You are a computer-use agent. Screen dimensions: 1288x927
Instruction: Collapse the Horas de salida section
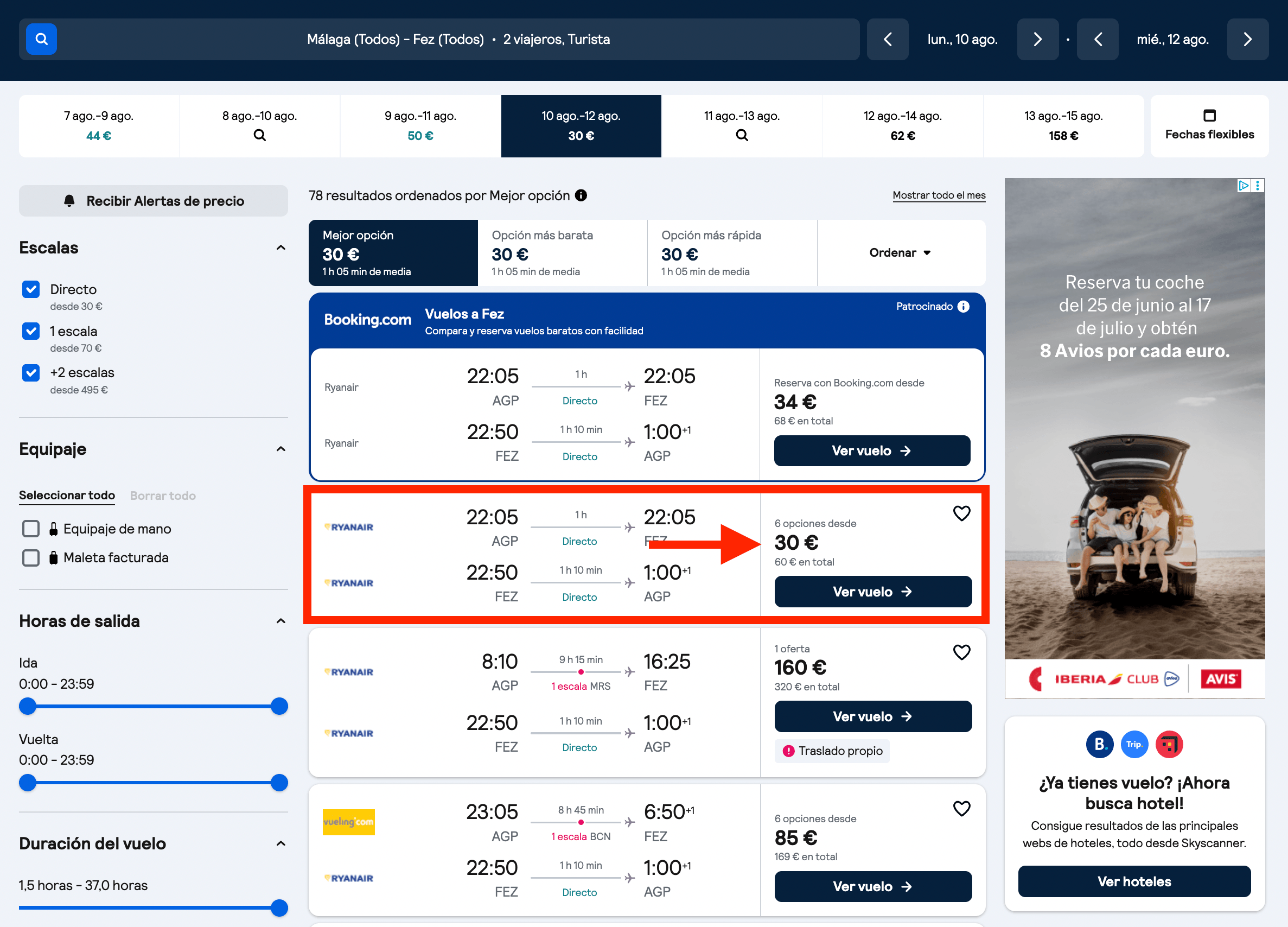(280, 621)
